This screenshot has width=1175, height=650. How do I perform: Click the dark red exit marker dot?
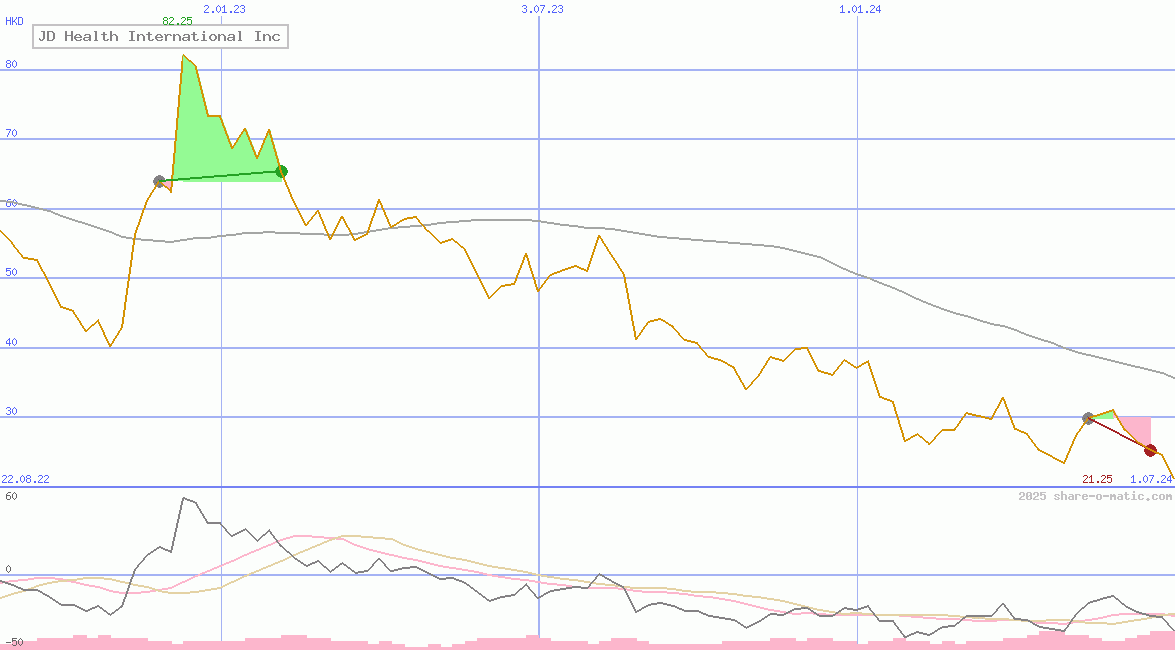(x=1150, y=451)
